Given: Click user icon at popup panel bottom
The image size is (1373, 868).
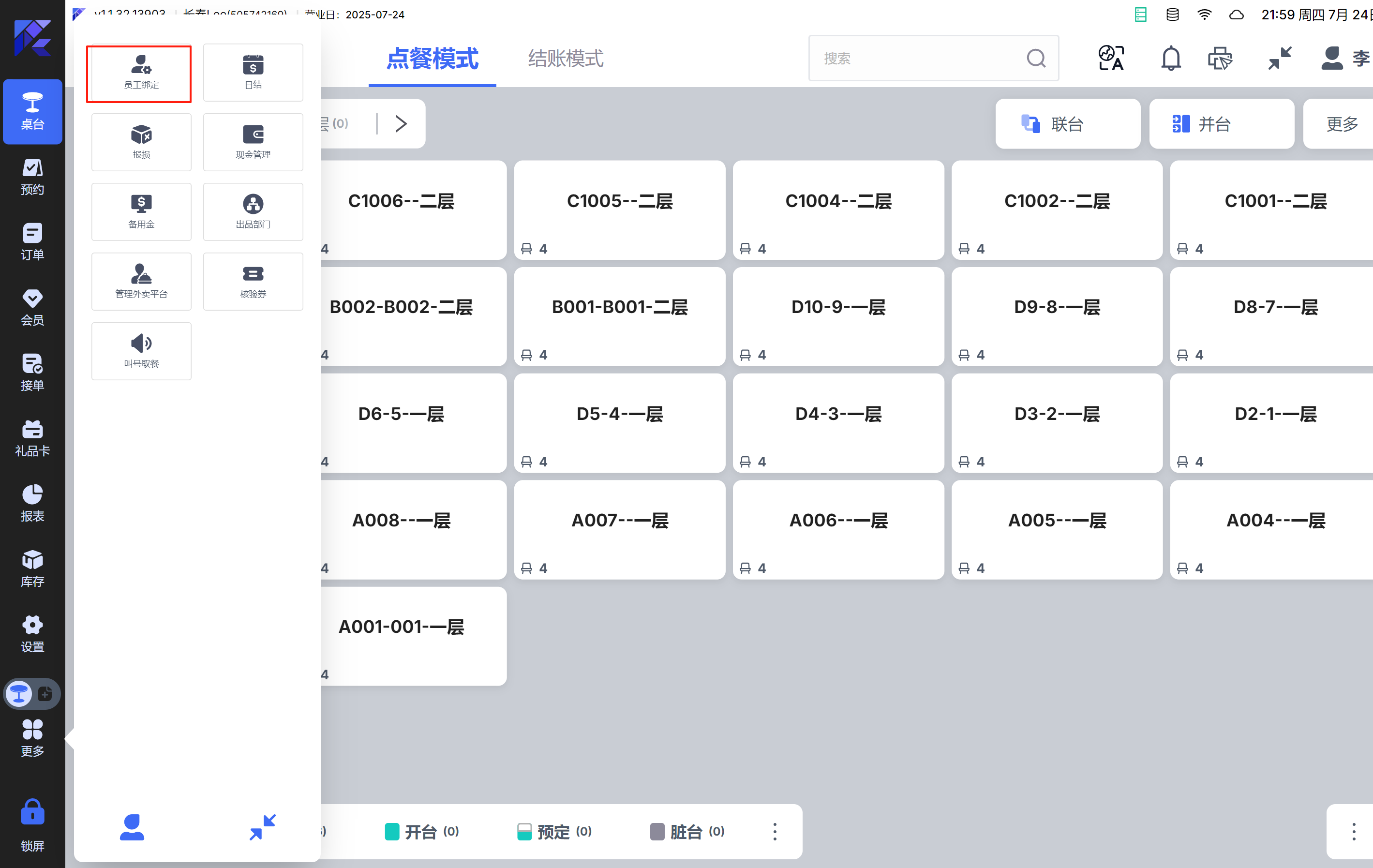Looking at the screenshot, I should coord(132,827).
